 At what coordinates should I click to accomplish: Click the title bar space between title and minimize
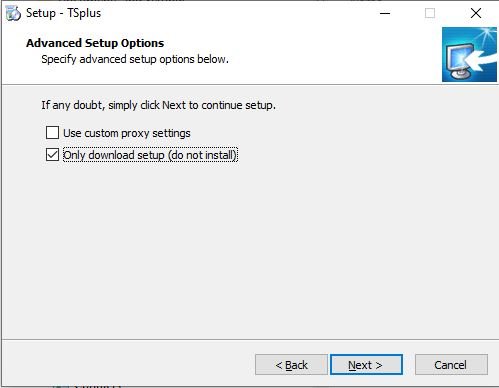pos(233,13)
